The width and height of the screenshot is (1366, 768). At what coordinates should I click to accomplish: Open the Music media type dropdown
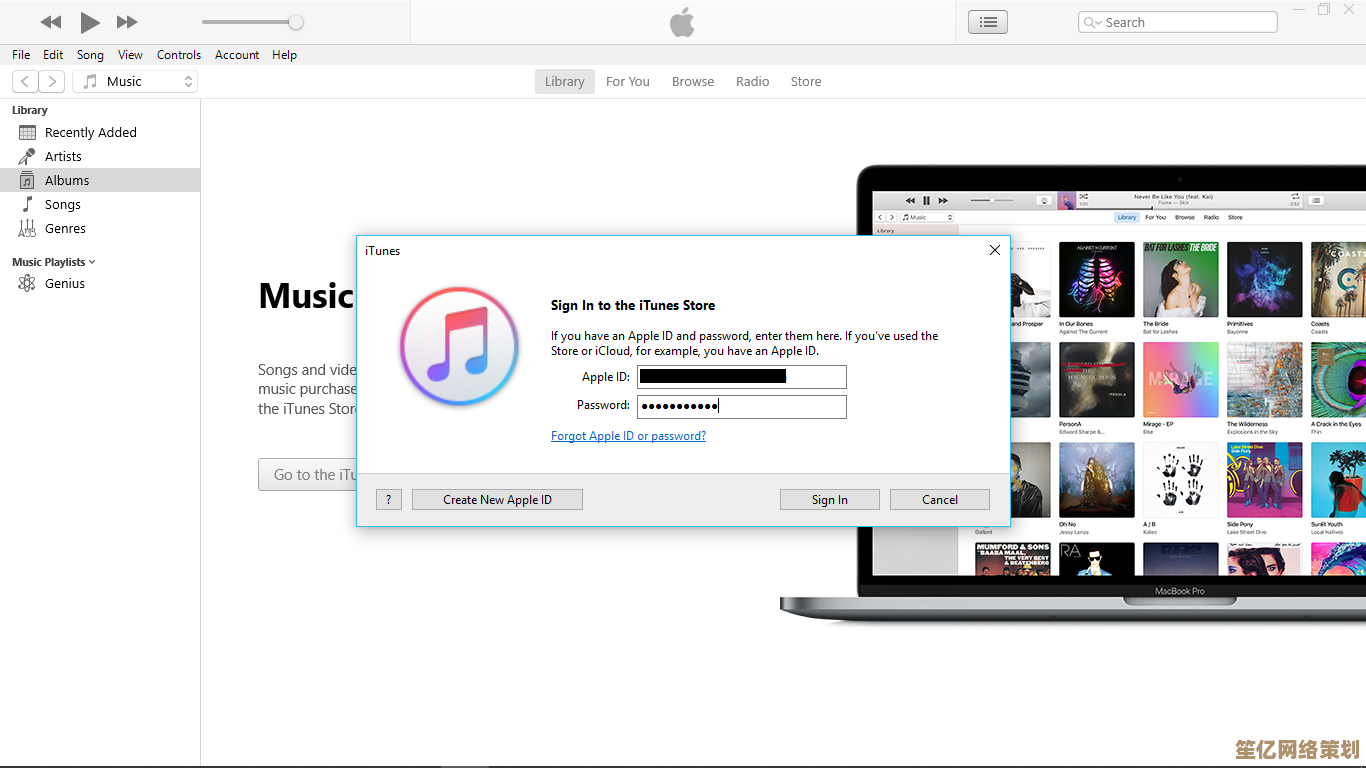(x=135, y=82)
